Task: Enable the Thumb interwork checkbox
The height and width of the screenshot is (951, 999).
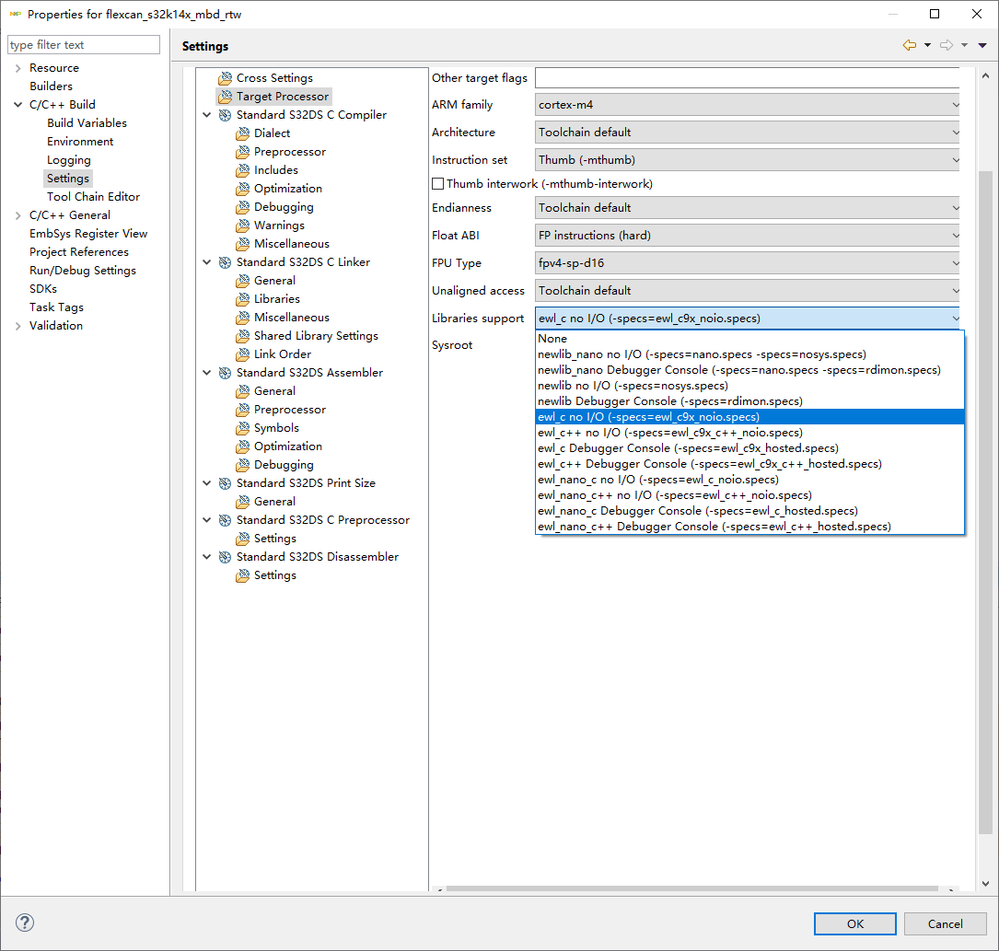Action: tap(438, 184)
